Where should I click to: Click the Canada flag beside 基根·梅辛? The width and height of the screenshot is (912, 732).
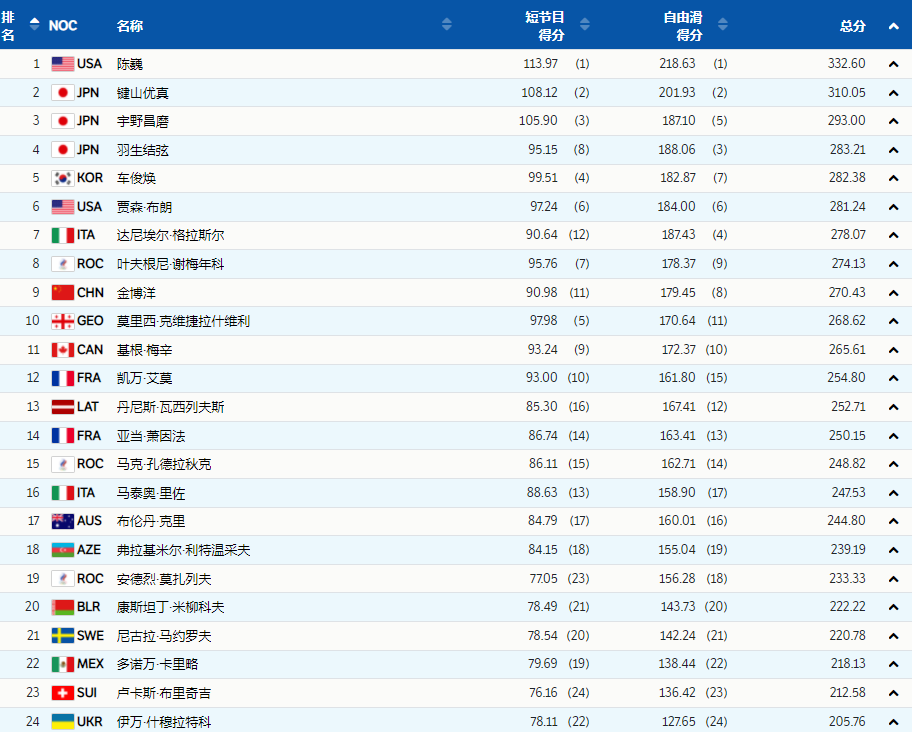click(61, 350)
